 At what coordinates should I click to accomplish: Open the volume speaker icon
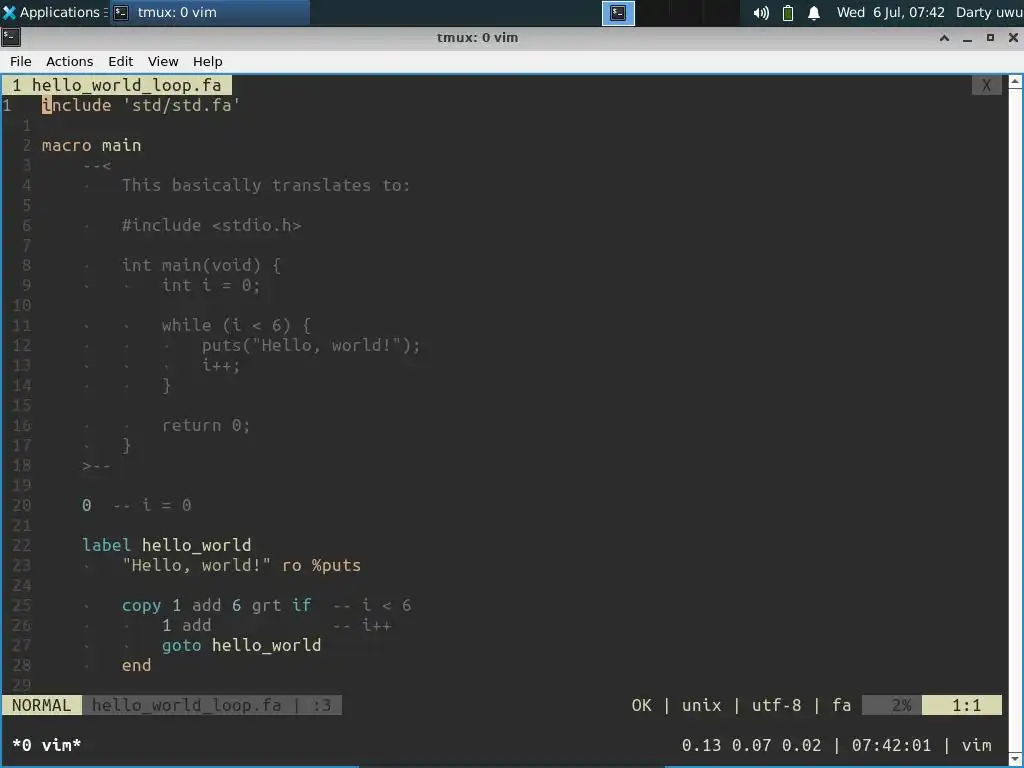(x=761, y=13)
